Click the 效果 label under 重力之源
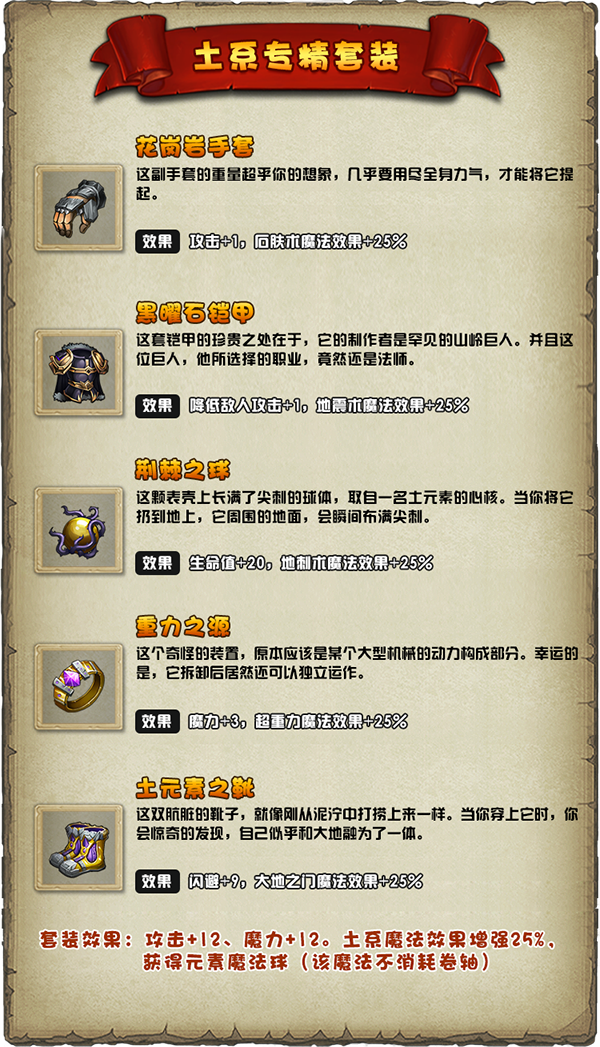The width and height of the screenshot is (600, 1047). tap(158, 721)
